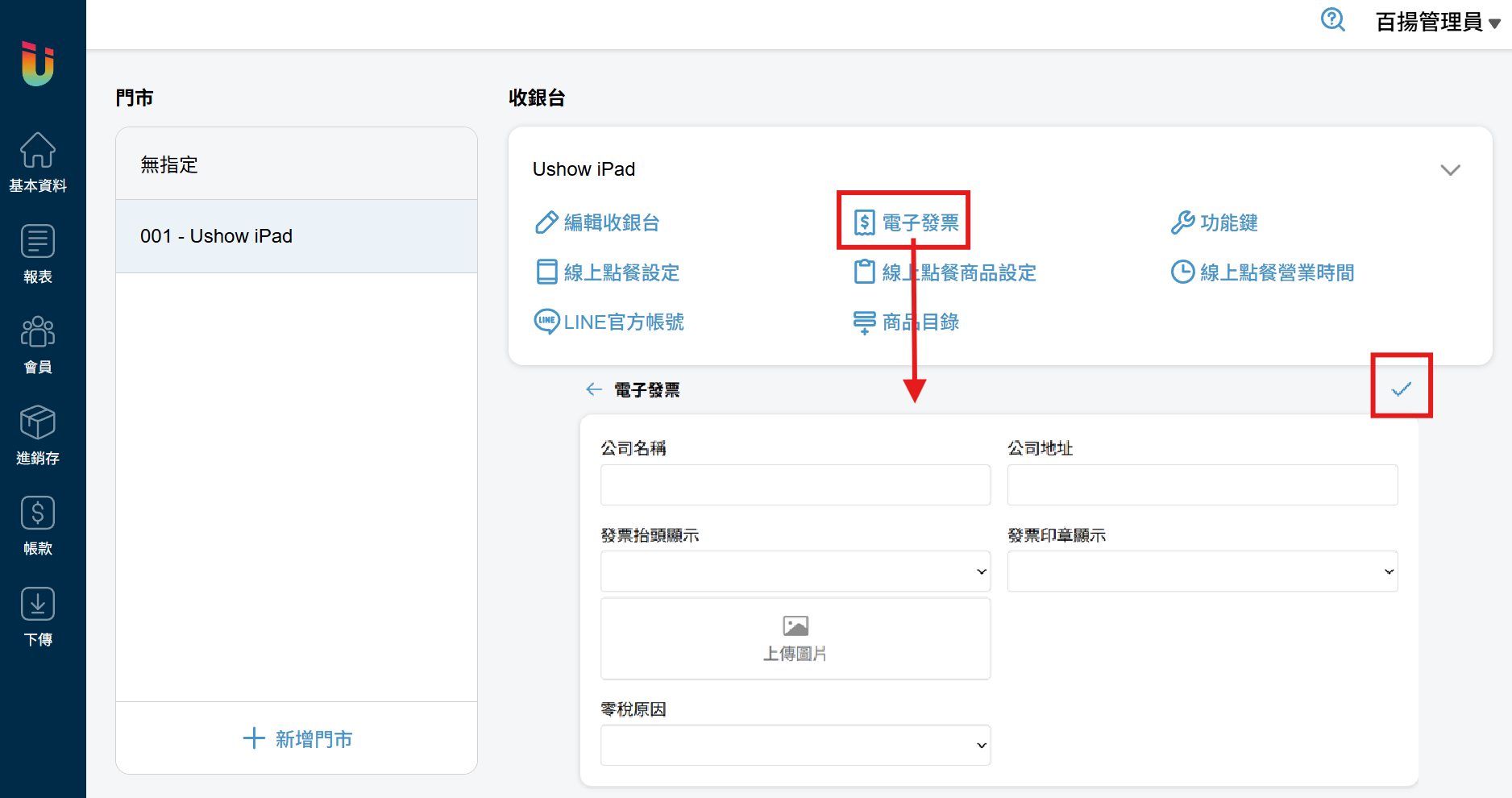Confirm e-invoice settings with checkmark icon
This screenshot has width=1512, height=798.
[1401, 389]
